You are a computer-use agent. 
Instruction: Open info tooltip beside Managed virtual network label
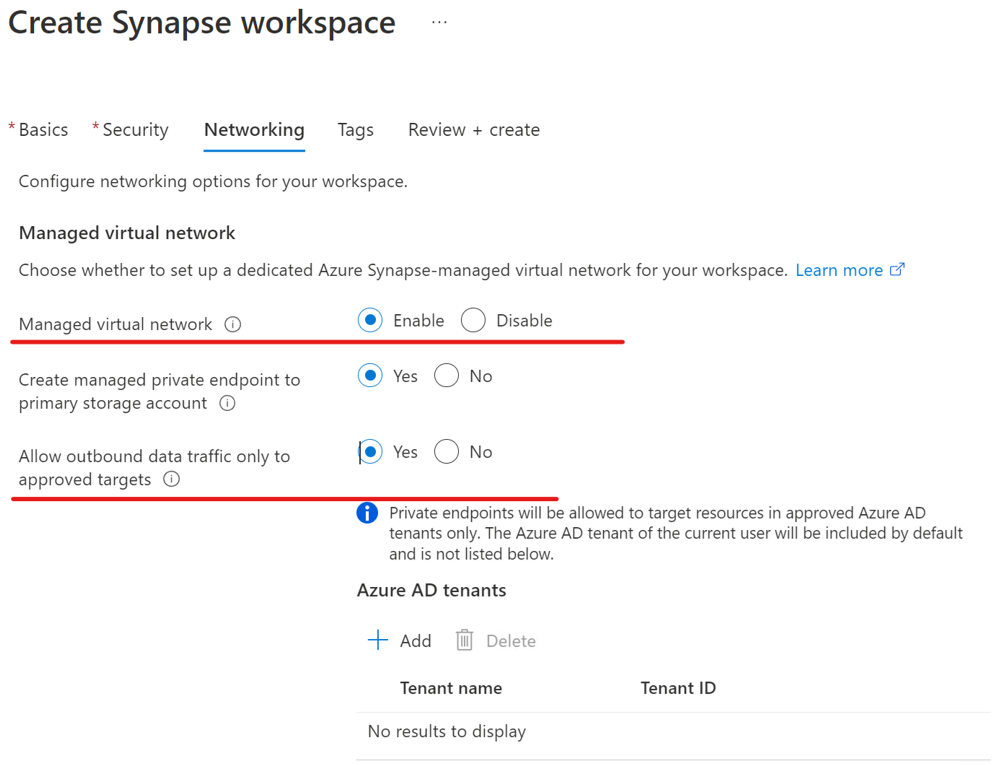[233, 324]
